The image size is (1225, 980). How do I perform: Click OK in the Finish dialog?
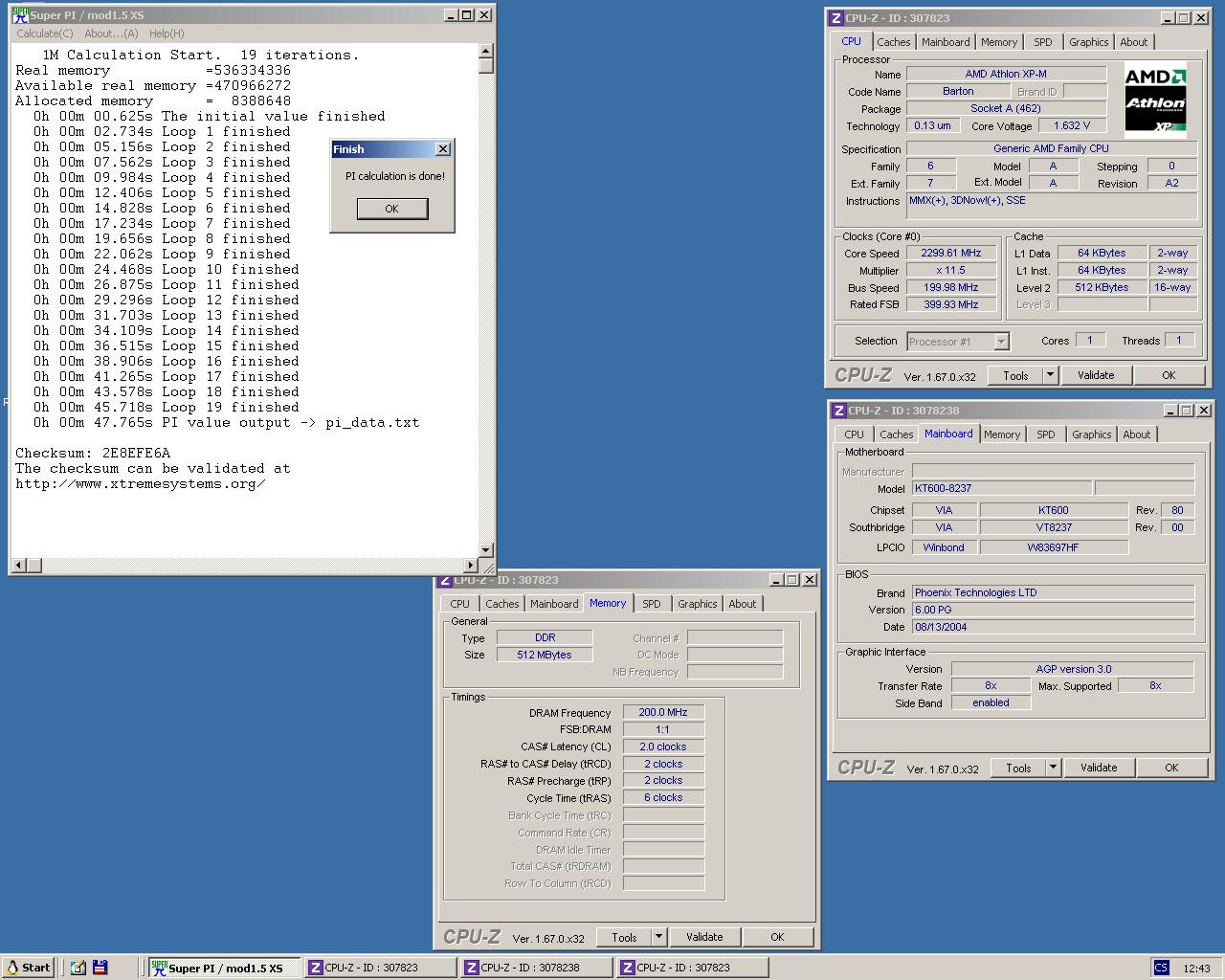pyautogui.click(x=392, y=209)
